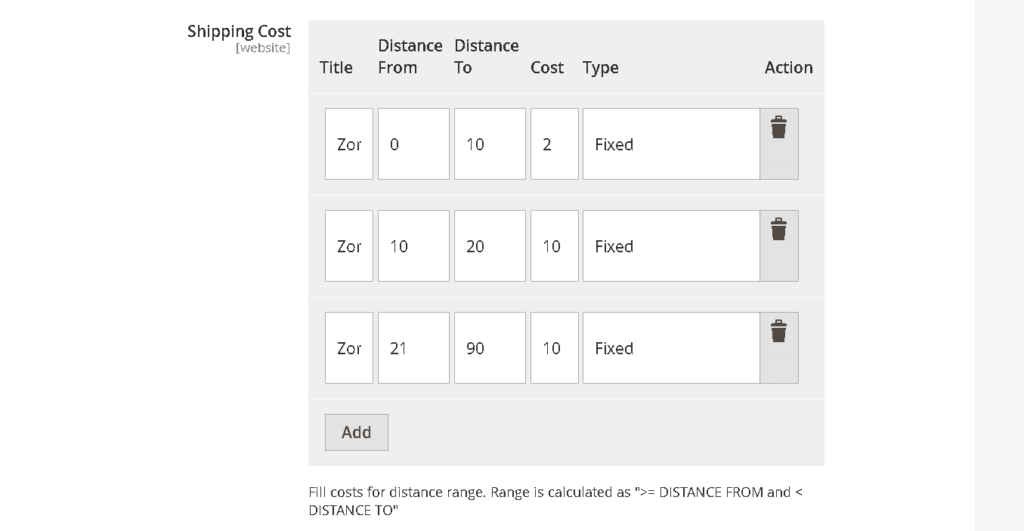Viewport: 1024px width, 531px height.
Task: Open Type dropdown in third row
Action: [x=670, y=348]
